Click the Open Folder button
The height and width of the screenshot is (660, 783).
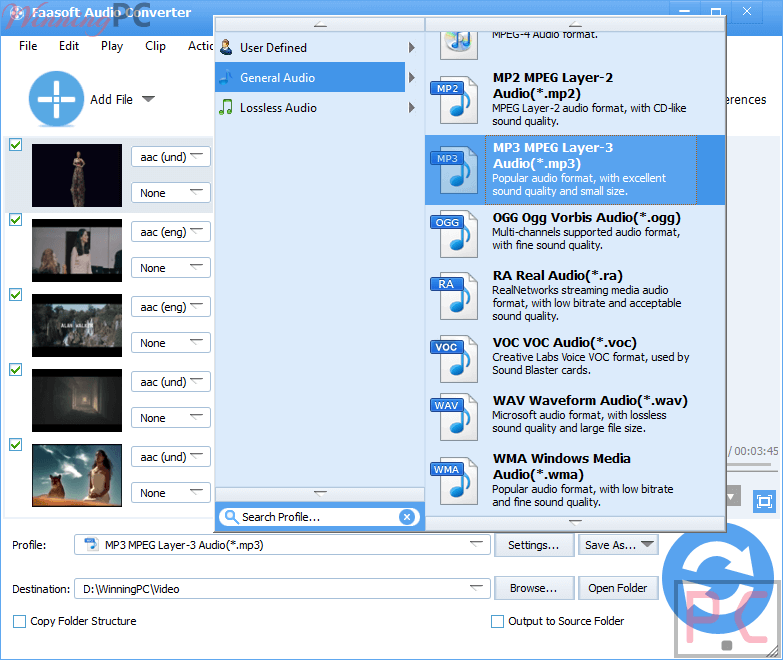(618, 588)
